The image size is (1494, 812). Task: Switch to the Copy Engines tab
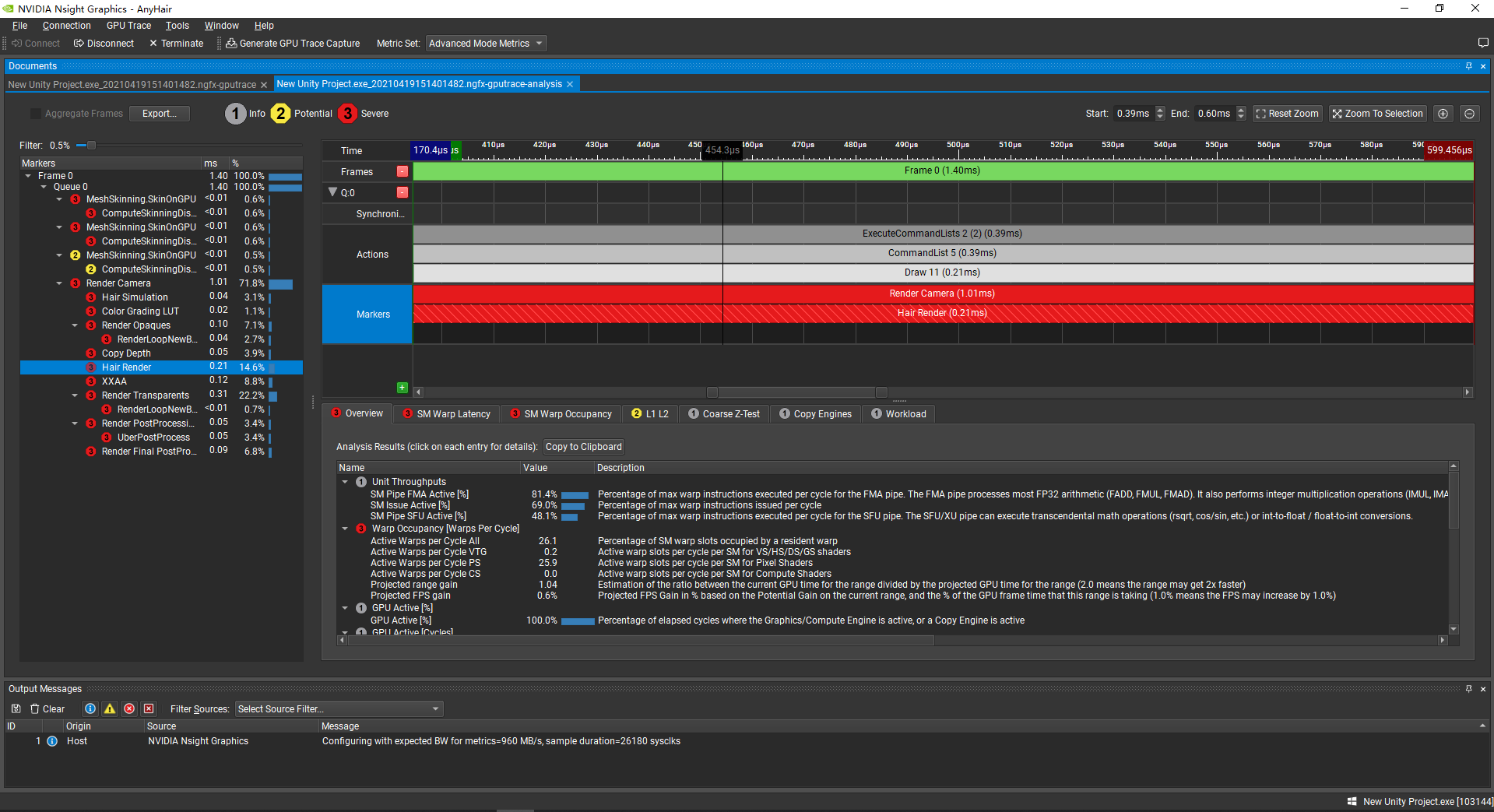(x=815, y=414)
